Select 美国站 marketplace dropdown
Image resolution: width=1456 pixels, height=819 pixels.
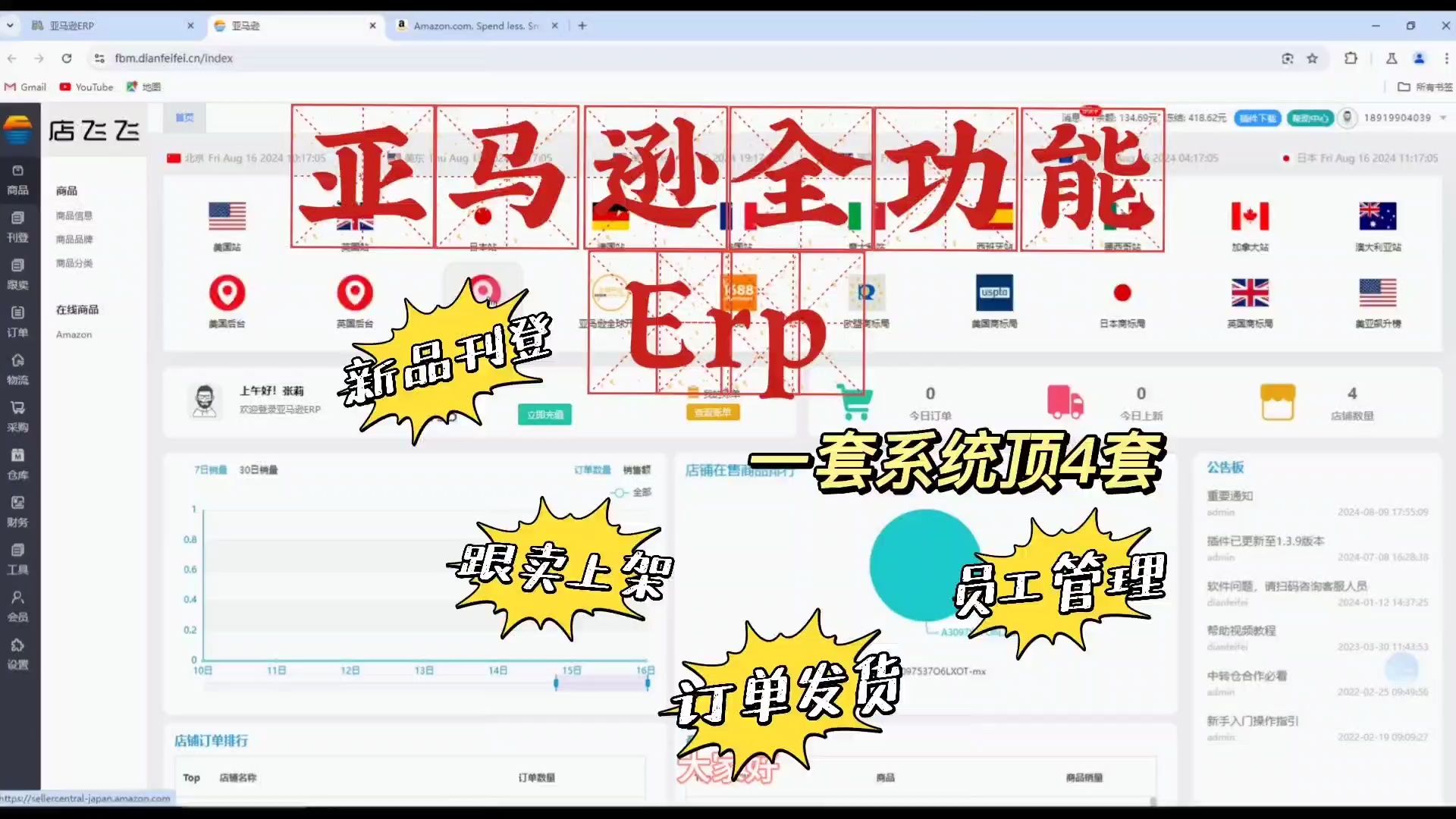[x=226, y=225]
